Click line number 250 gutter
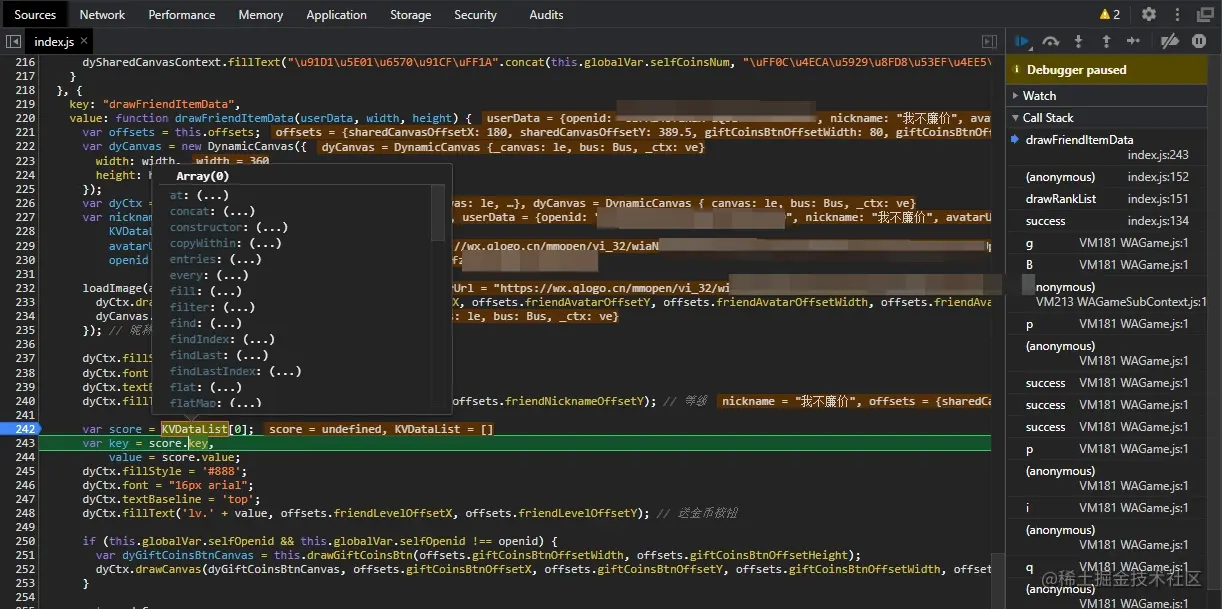 tap(25, 541)
